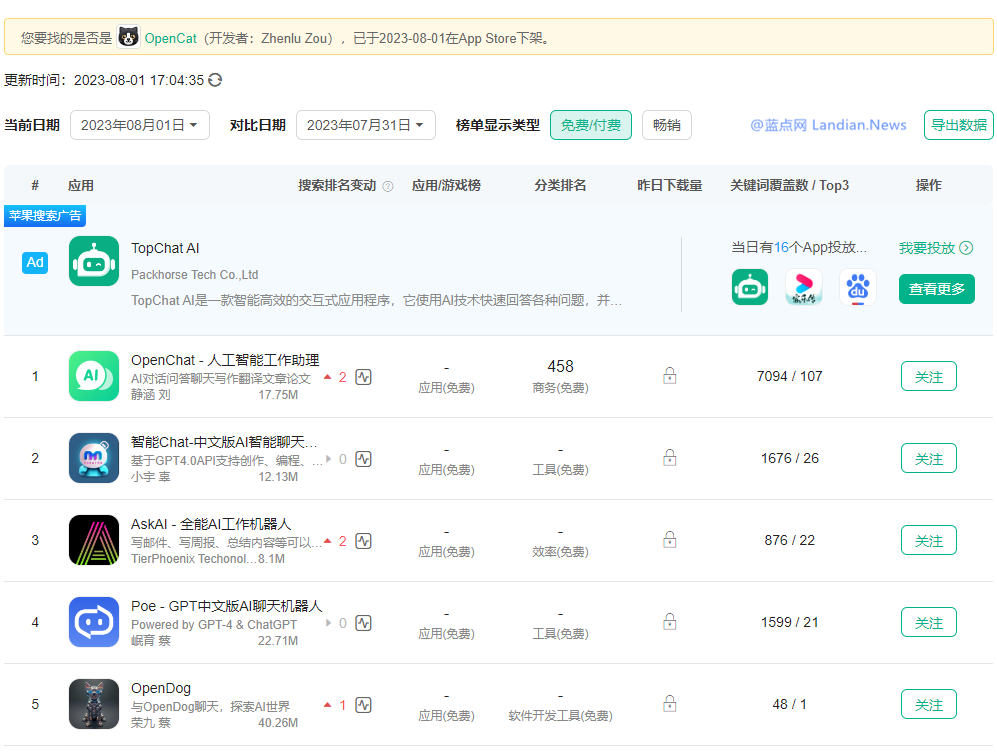The width and height of the screenshot is (997, 753).
Task: Click keyword coverage 876 / 22
Action: click(789, 541)
